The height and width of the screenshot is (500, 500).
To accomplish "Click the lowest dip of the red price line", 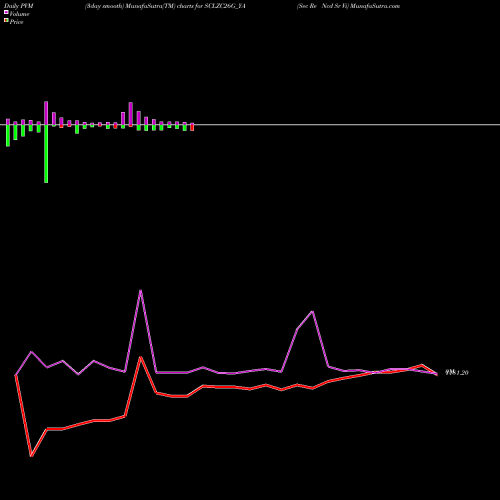I will tap(31, 455).
